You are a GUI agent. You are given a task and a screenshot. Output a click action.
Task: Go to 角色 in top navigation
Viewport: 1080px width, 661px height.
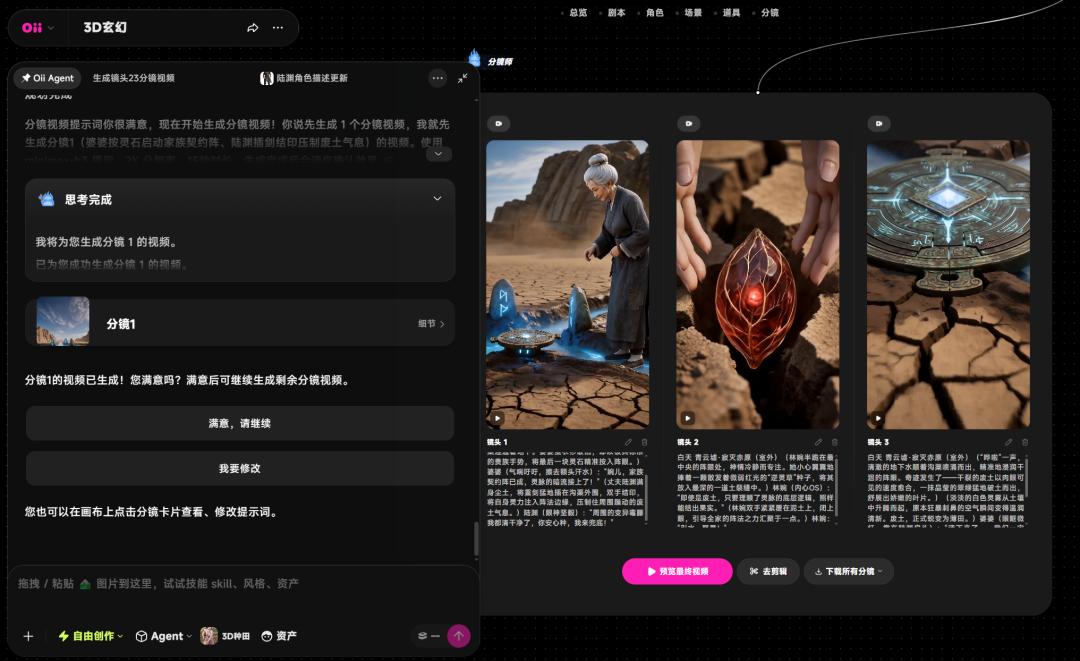point(654,12)
